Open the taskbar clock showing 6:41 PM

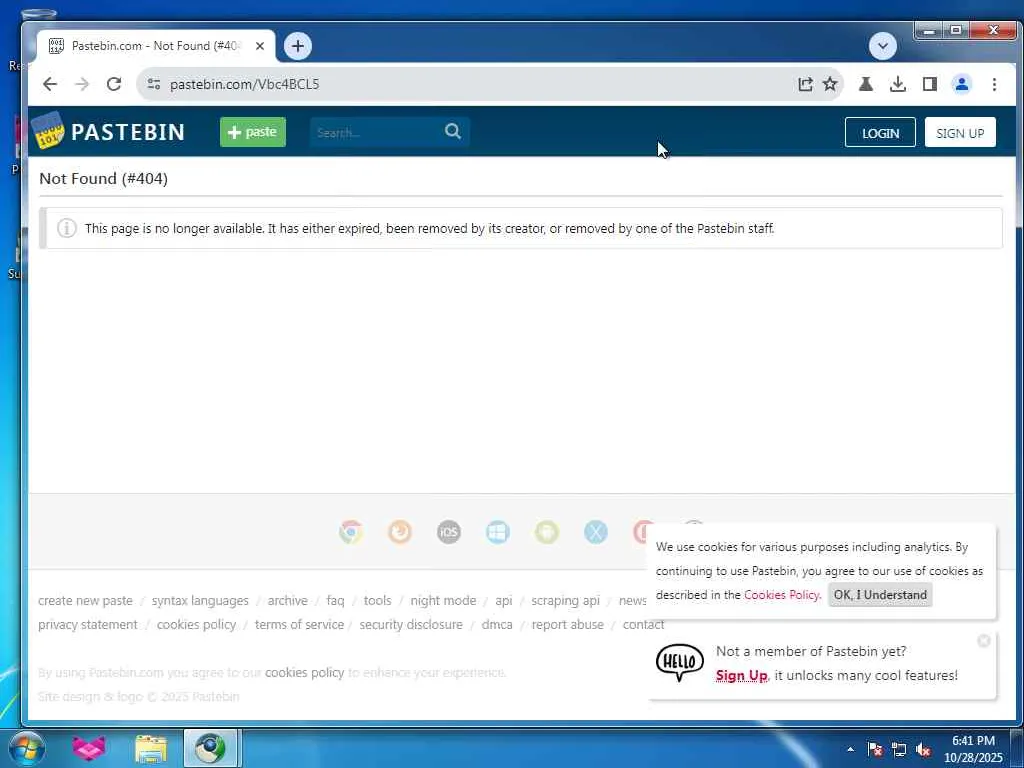coord(973,749)
